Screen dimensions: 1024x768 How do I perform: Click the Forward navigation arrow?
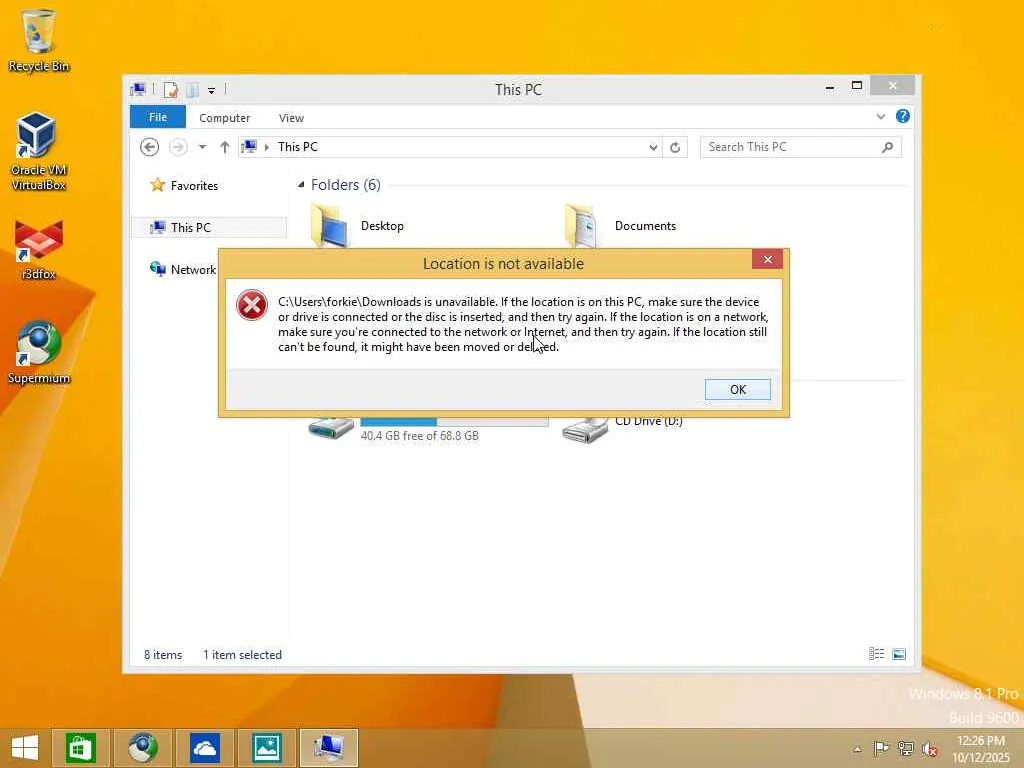(x=178, y=147)
